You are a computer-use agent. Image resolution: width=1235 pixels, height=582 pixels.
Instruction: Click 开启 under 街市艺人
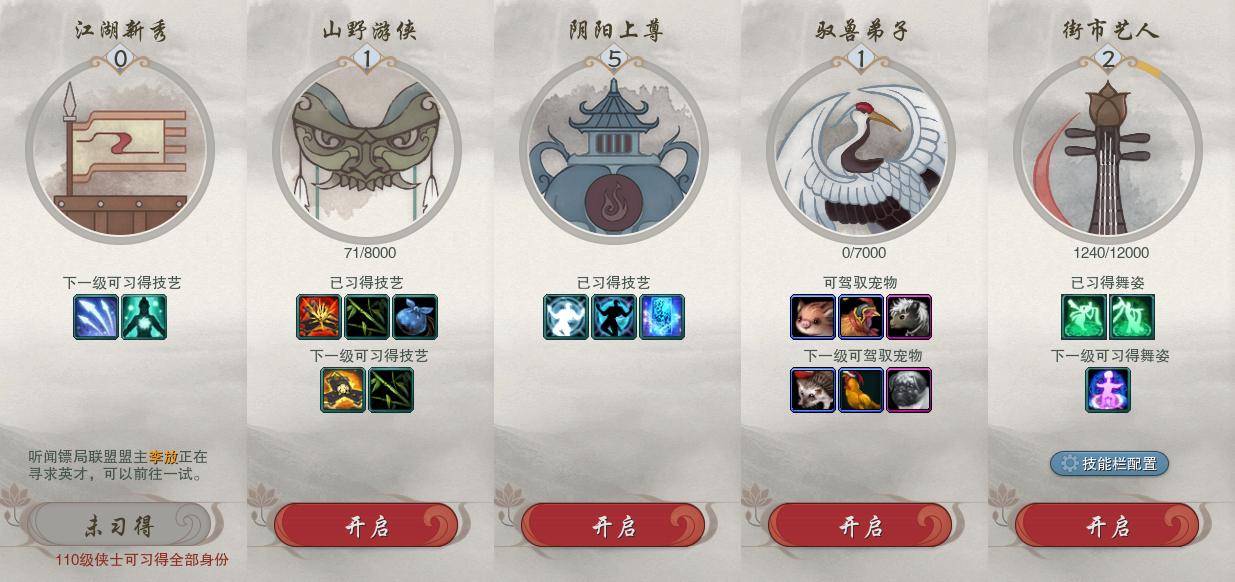click(x=1107, y=526)
